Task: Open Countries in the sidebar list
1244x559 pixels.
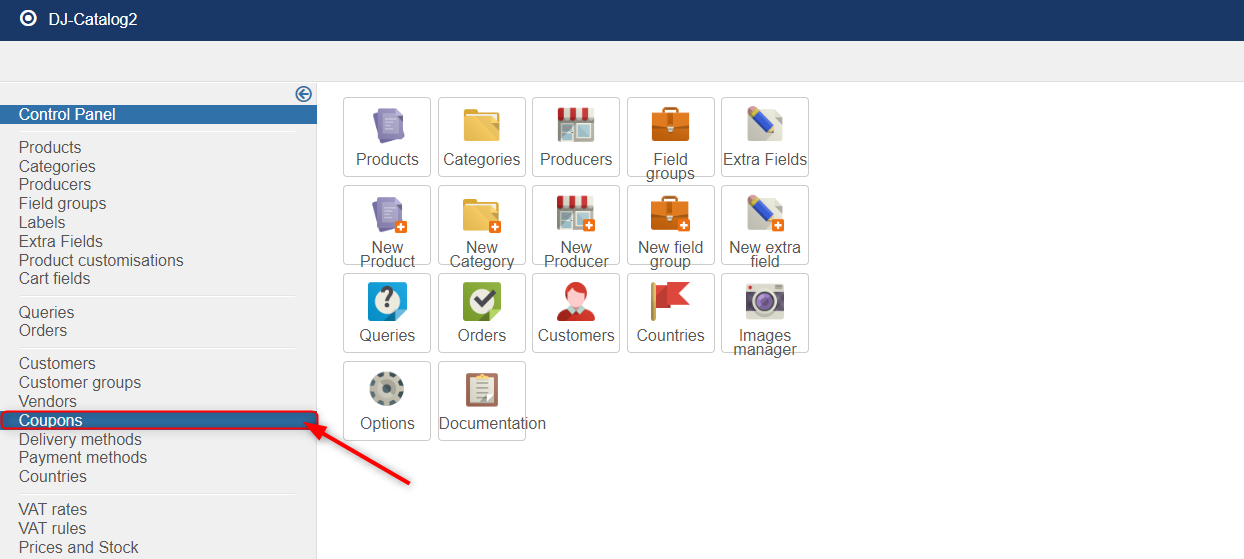Action: (x=53, y=476)
